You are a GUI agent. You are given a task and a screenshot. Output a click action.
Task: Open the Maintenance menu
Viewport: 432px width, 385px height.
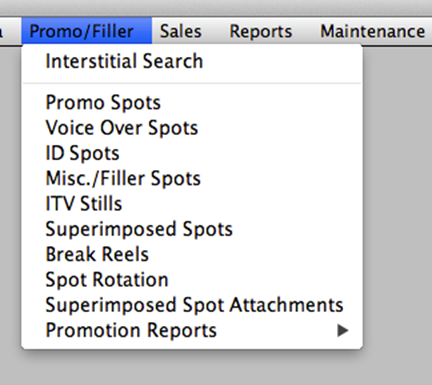[373, 31]
